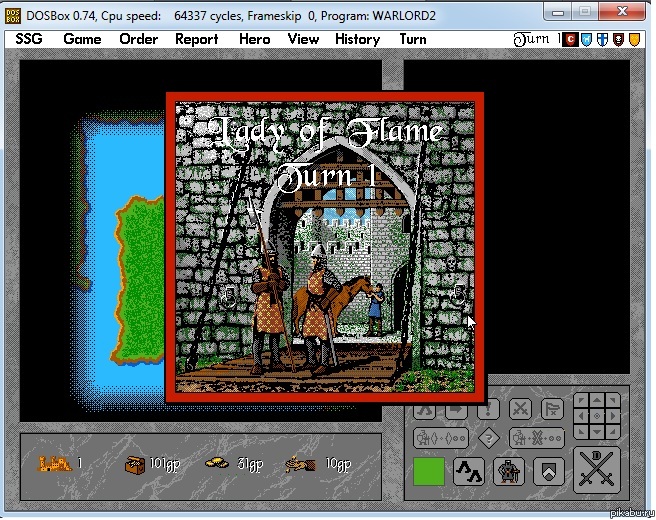Click the large crossed swords D button
The width and height of the screenshot is (656, 520).
(597, 470)
